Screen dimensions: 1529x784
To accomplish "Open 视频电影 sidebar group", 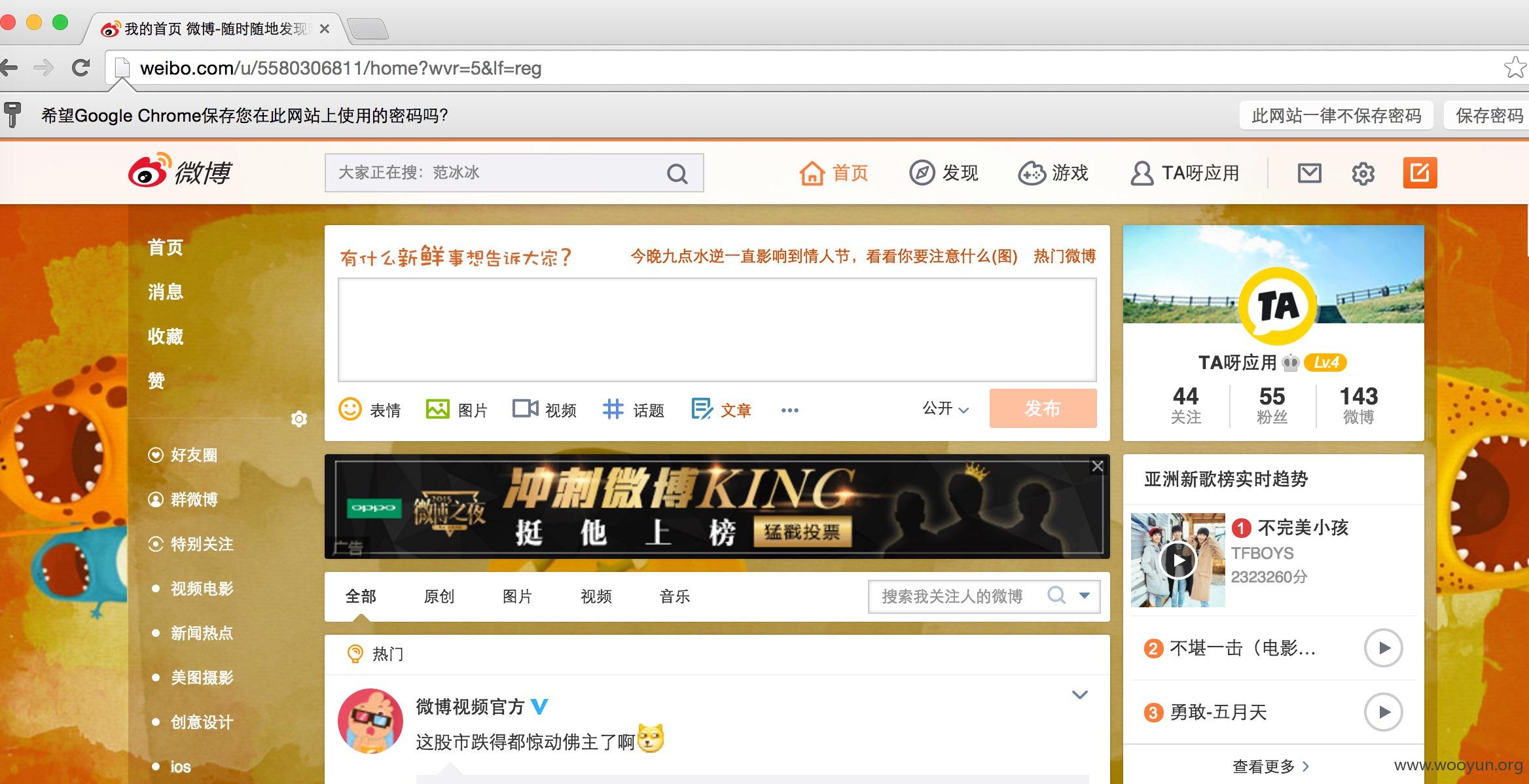I will point(202,588).
